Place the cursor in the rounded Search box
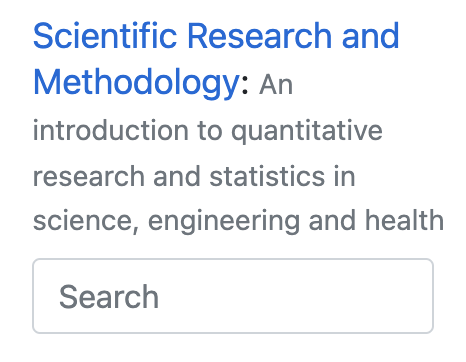This screenshot has height=362, width=466. point(233,296)
